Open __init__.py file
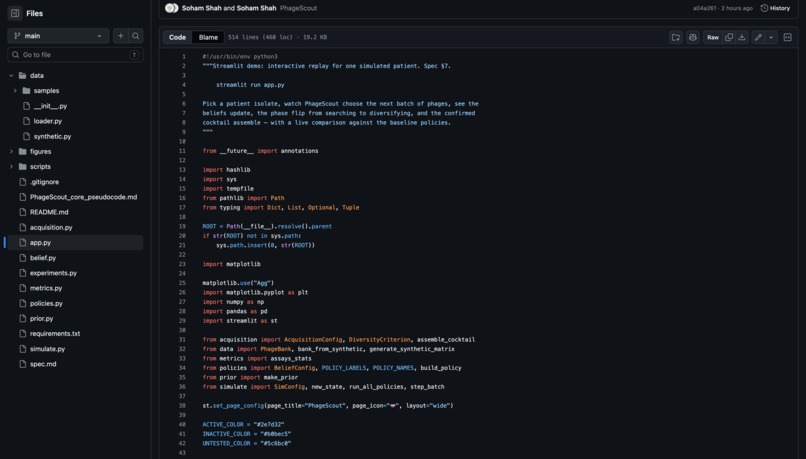Image resolution: width=806 pixels, height=459 pixels. click(50, 106)
